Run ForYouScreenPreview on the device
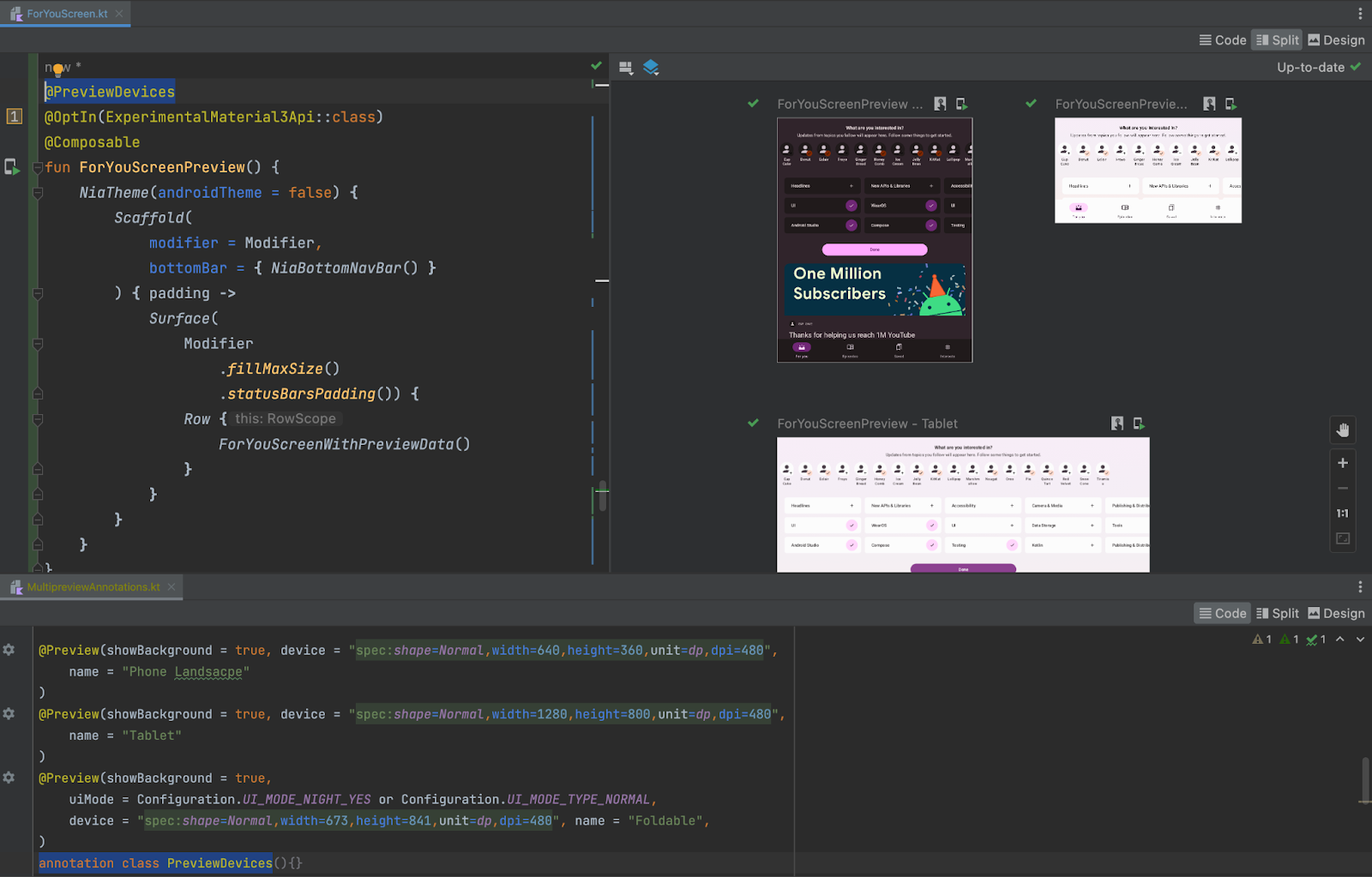 coord(961,103)
